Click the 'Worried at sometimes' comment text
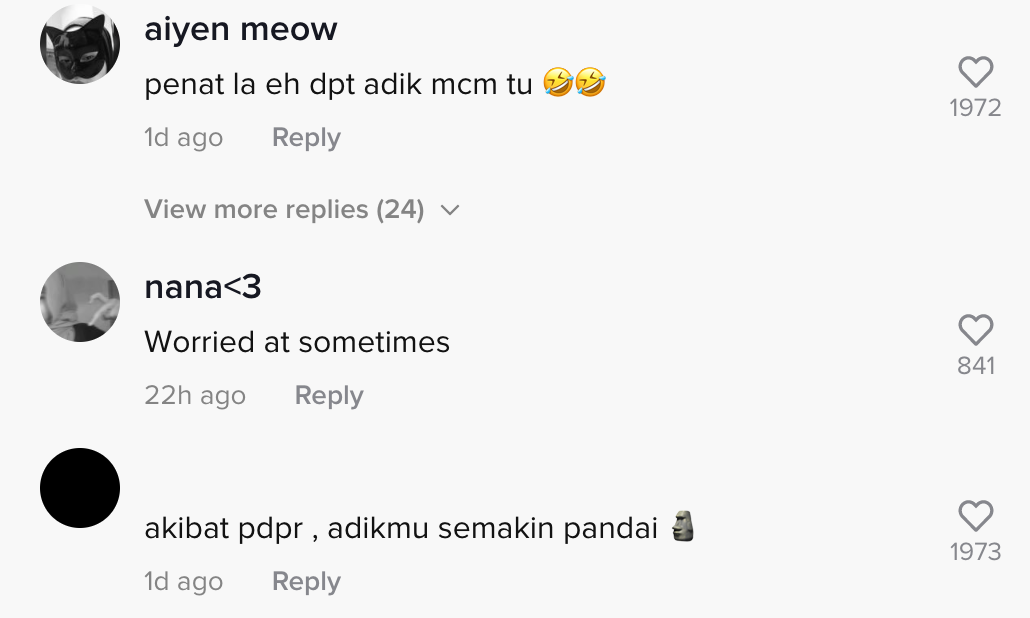1030x618 pixels. pyautogui.click(x=297, y=342)
